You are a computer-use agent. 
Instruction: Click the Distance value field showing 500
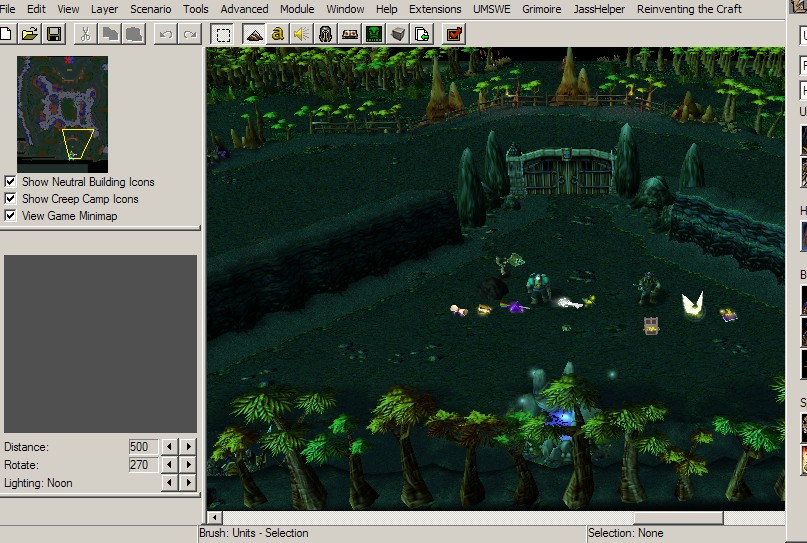(143, 446)
